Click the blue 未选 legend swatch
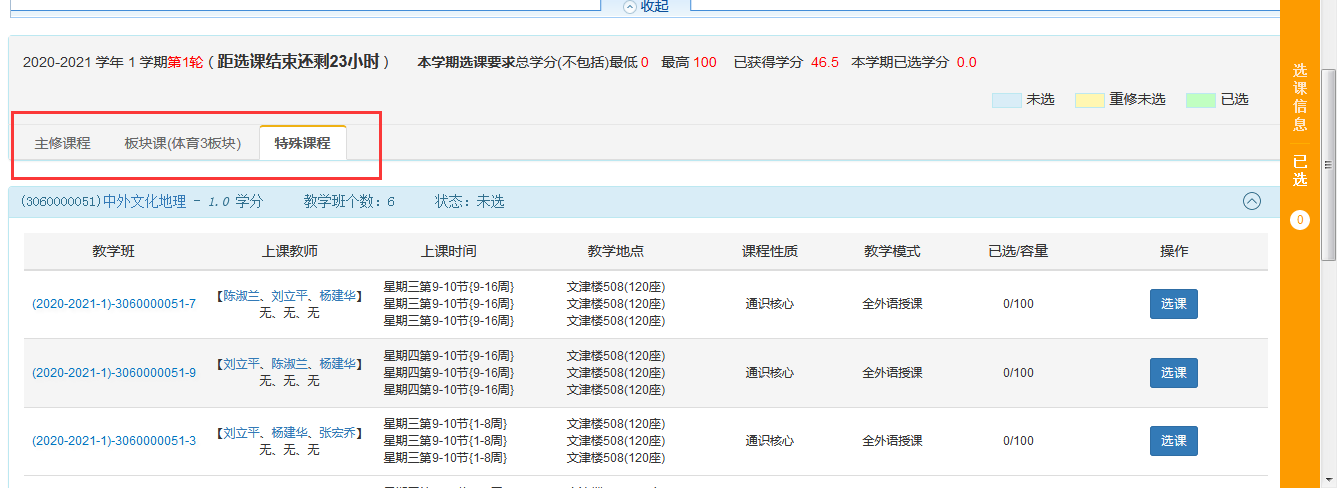 tap(1006, 100)
